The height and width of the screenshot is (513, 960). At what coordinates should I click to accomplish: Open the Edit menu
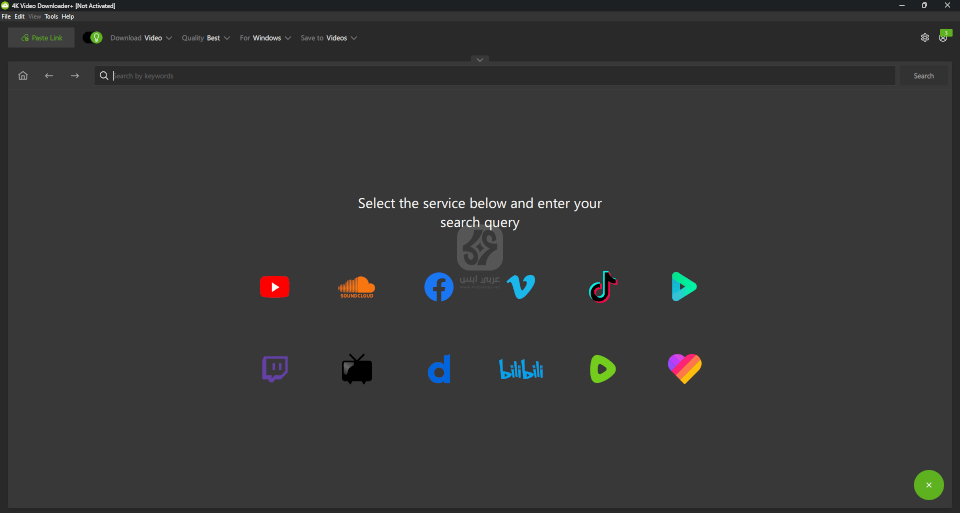(x=20, y=17)
